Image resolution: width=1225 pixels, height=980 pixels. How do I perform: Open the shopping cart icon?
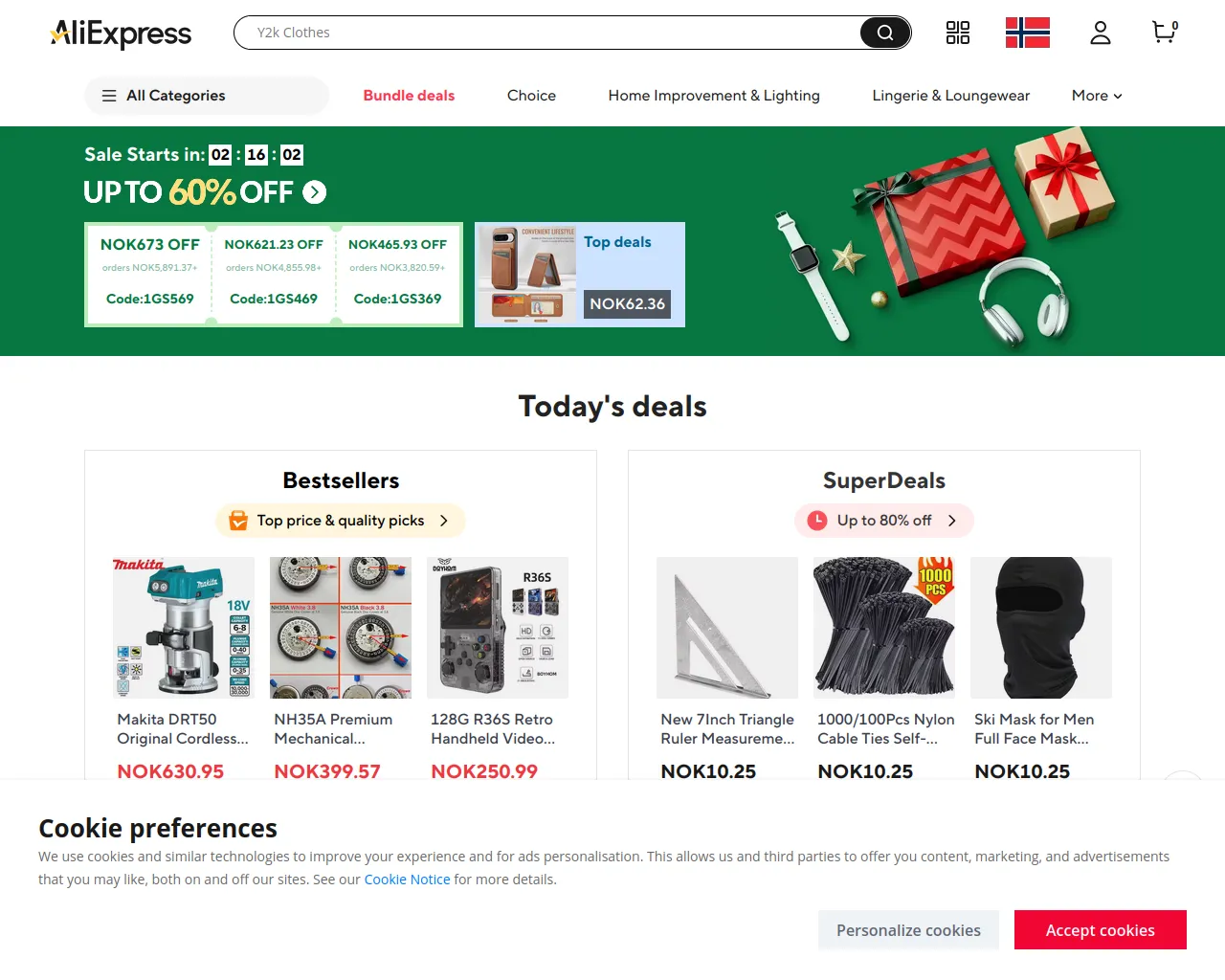[x=1165, y=33]
